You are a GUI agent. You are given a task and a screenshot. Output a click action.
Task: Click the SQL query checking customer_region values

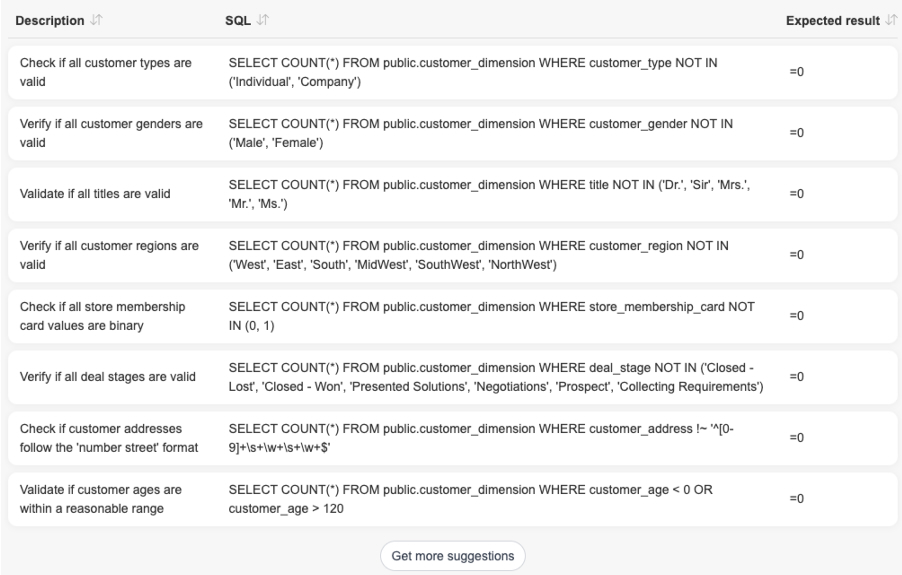[x=478, y=254]
